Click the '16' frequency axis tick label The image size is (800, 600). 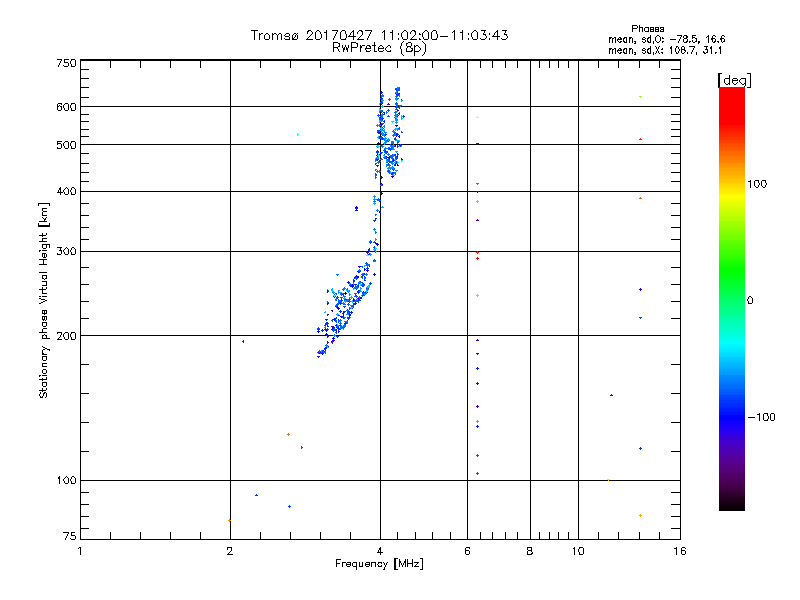[680, 551]
